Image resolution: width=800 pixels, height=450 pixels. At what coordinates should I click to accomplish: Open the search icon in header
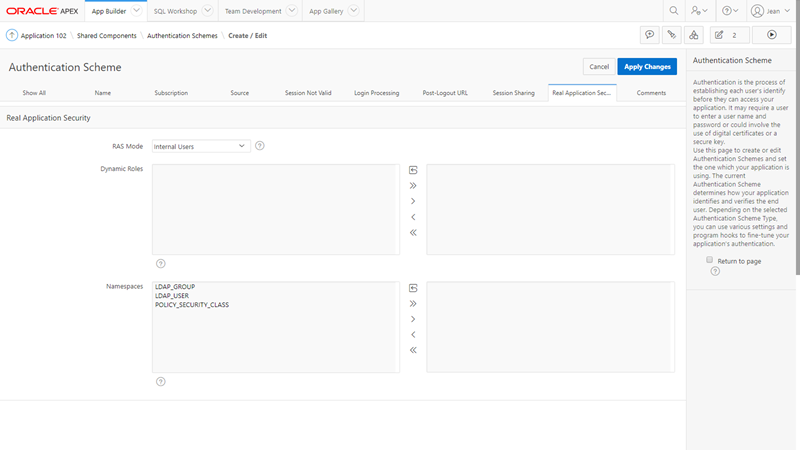(x=673, y=11)
